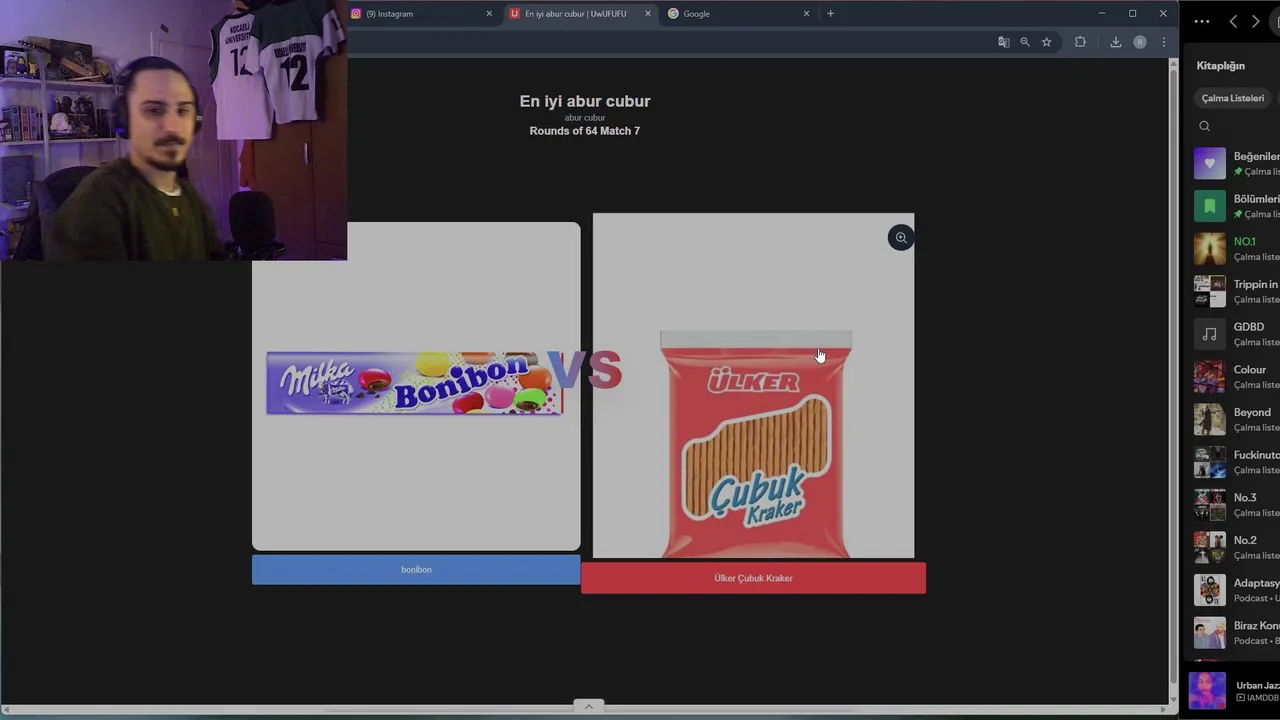Go back in Spotify
Screen dimensions: 1280x720
pos(1233,21)
